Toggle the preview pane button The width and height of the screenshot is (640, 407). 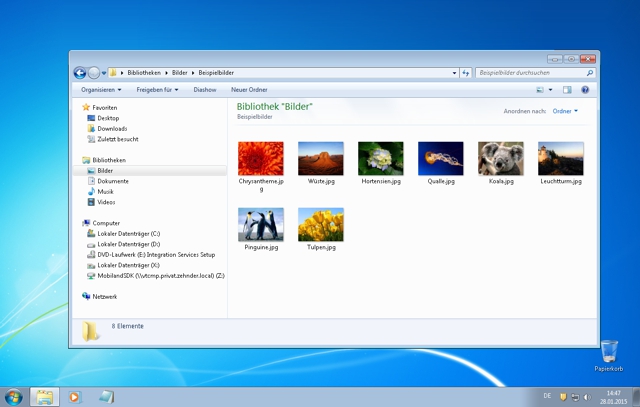568,90
